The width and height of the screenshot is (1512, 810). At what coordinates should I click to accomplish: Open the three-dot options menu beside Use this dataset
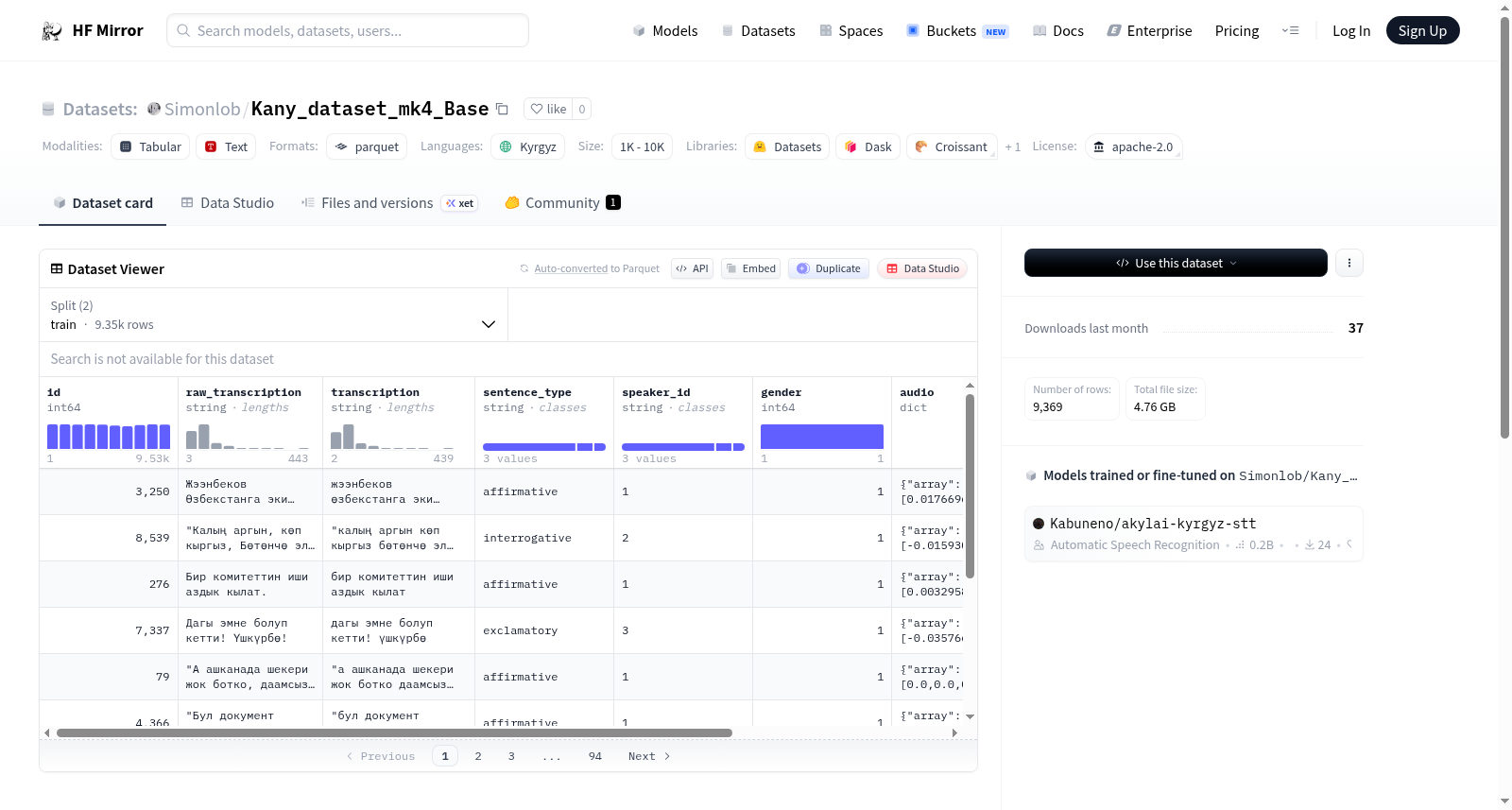[x=1349, y=263]
